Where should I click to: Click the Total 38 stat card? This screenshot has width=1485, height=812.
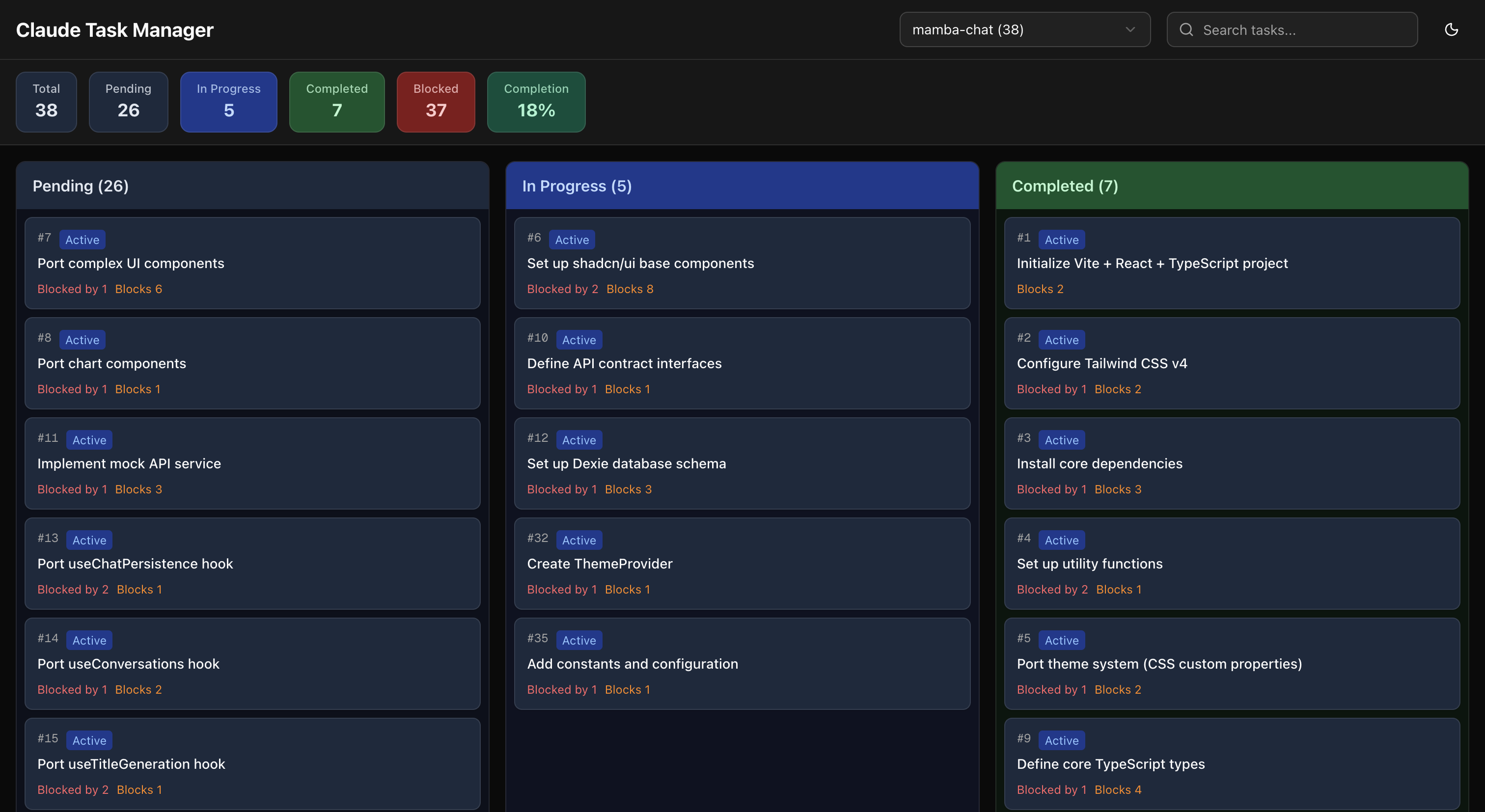(46, 102)
